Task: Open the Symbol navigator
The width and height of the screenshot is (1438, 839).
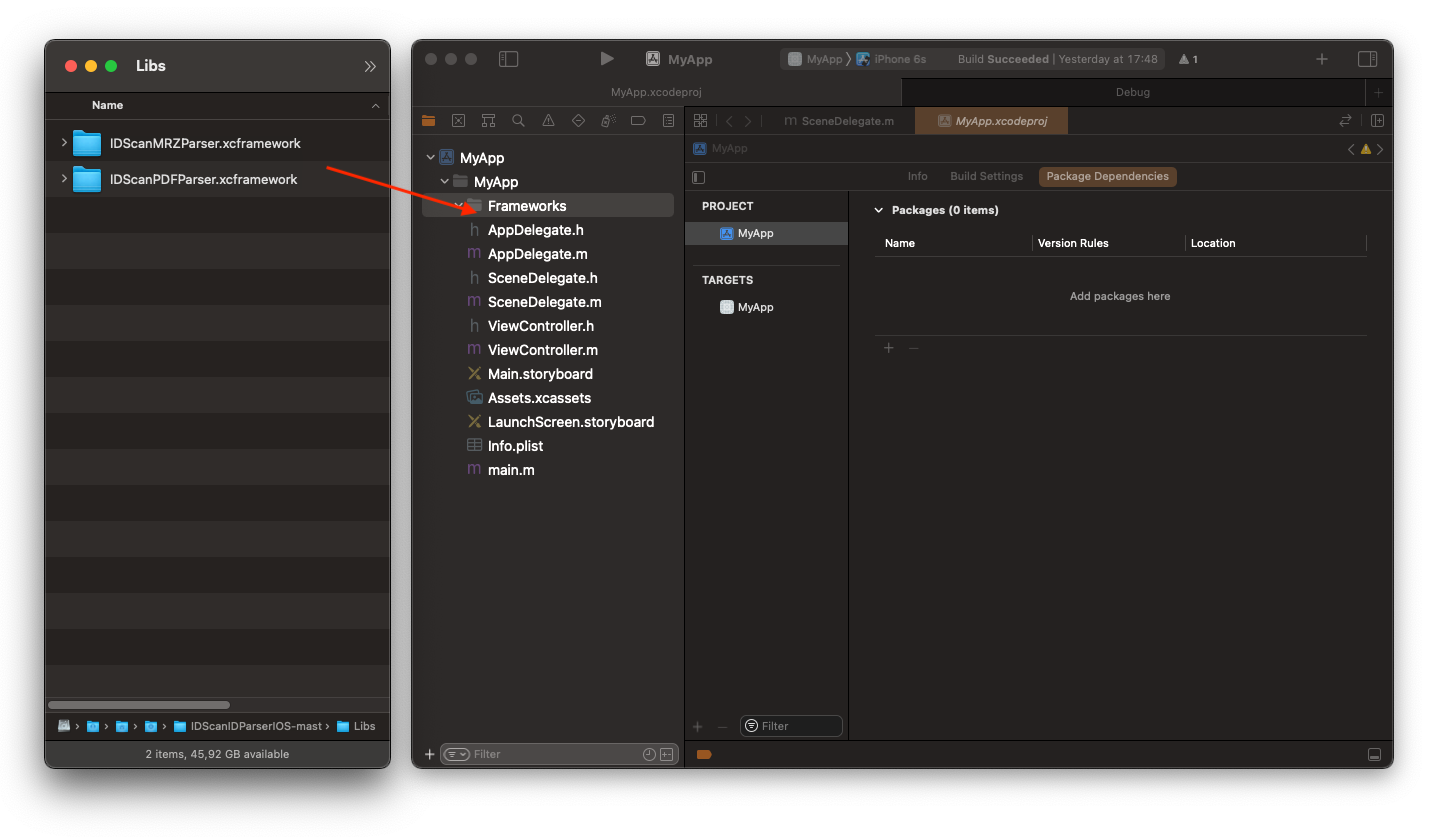Action: (488, 120)
